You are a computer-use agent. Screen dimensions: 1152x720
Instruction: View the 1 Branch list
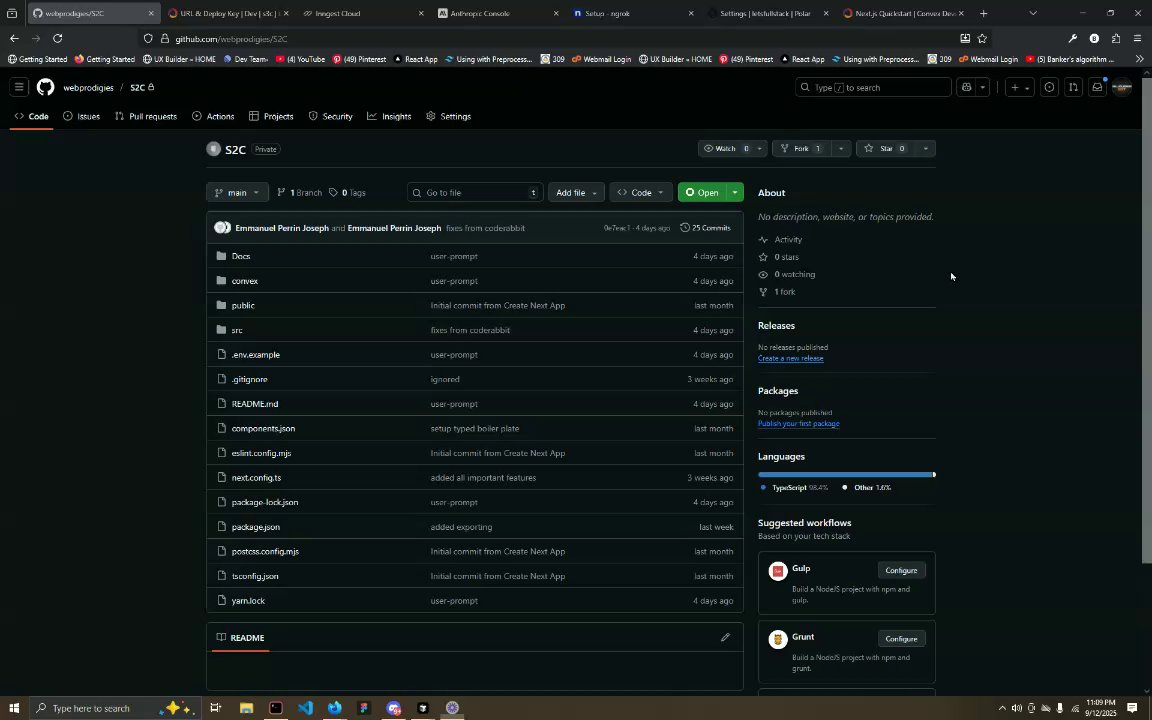click(x=299, y=192)
